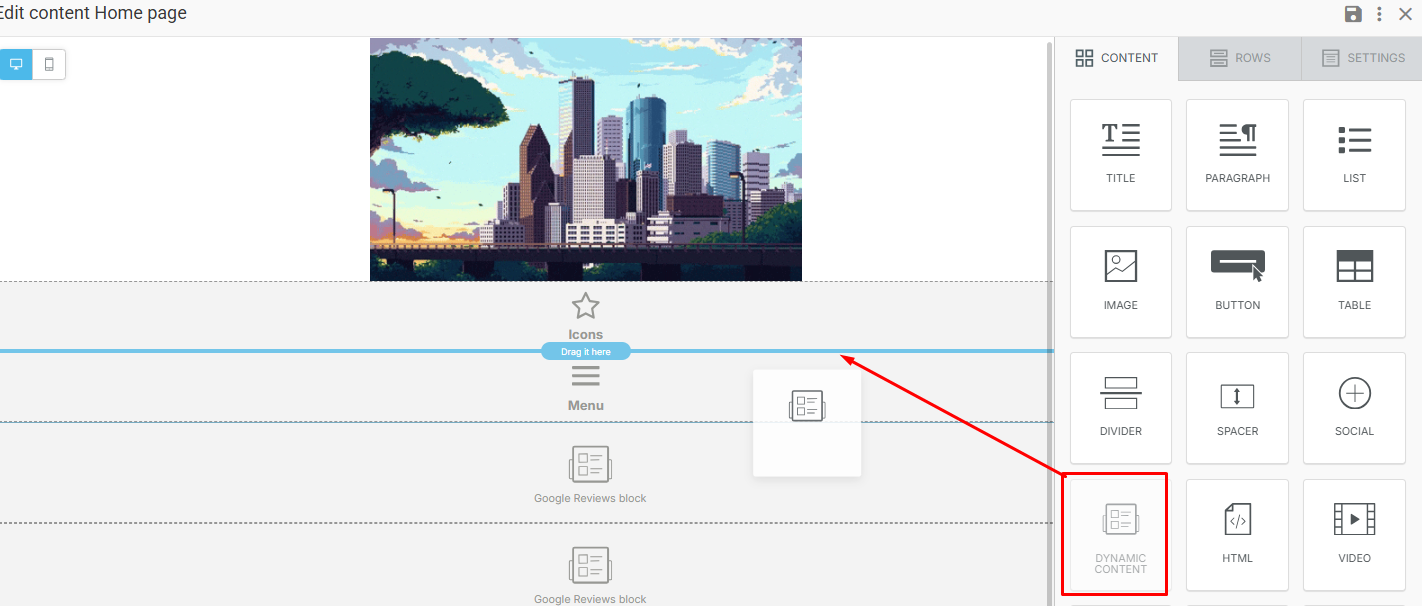
Task: Switch to mobile preview mode
Action: pos(49,64)
